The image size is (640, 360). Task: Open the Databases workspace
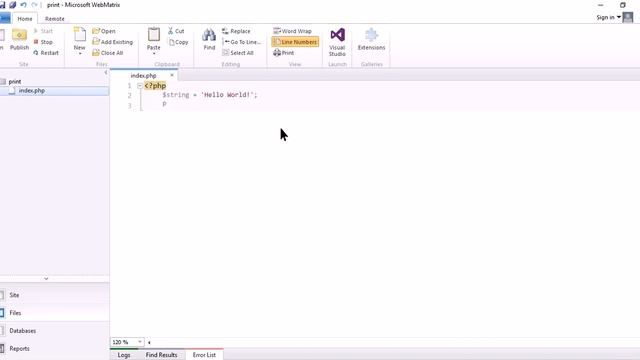point(22,331)
